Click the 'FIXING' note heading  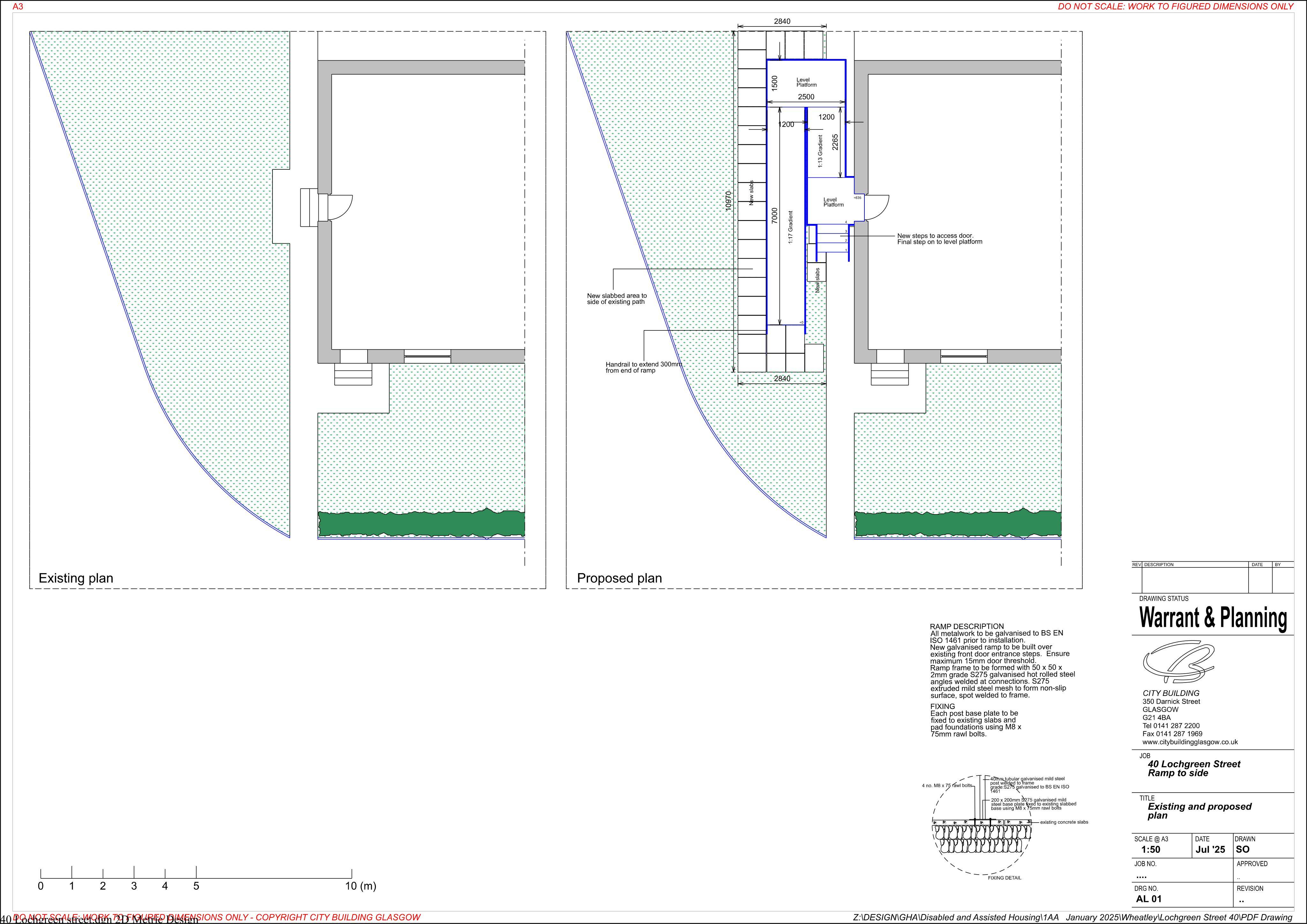pyautogui.click(x=943, y=706)
